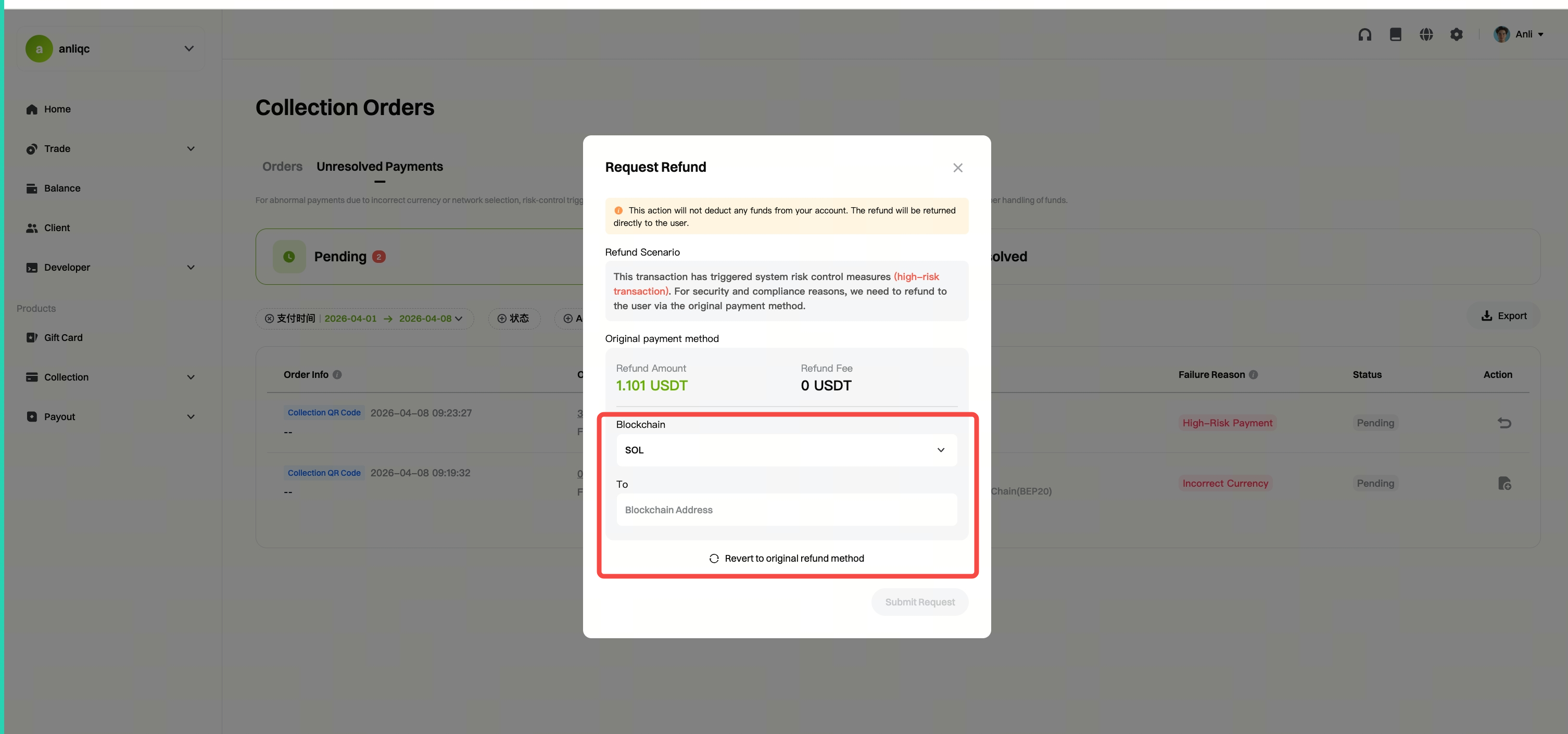Click the action icon for Incorrect Currency row
Viewport: 1568px width, 734px height.
coord(1504,483)
